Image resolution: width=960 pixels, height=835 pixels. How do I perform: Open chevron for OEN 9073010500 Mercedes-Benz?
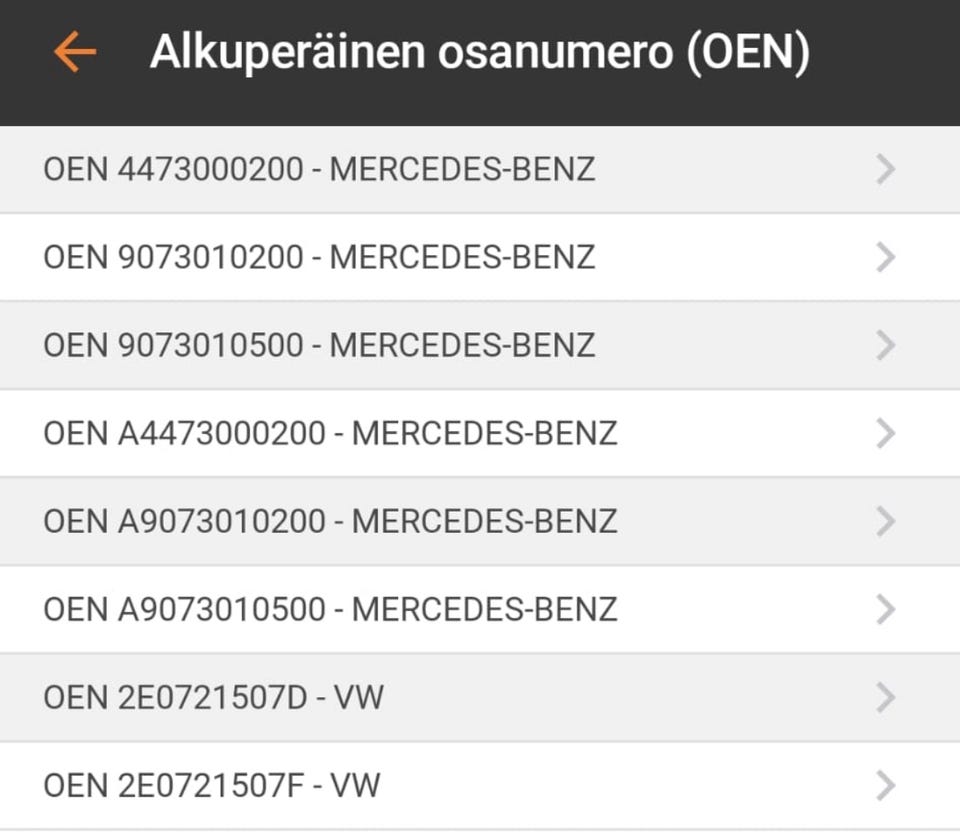click(885, 346)
